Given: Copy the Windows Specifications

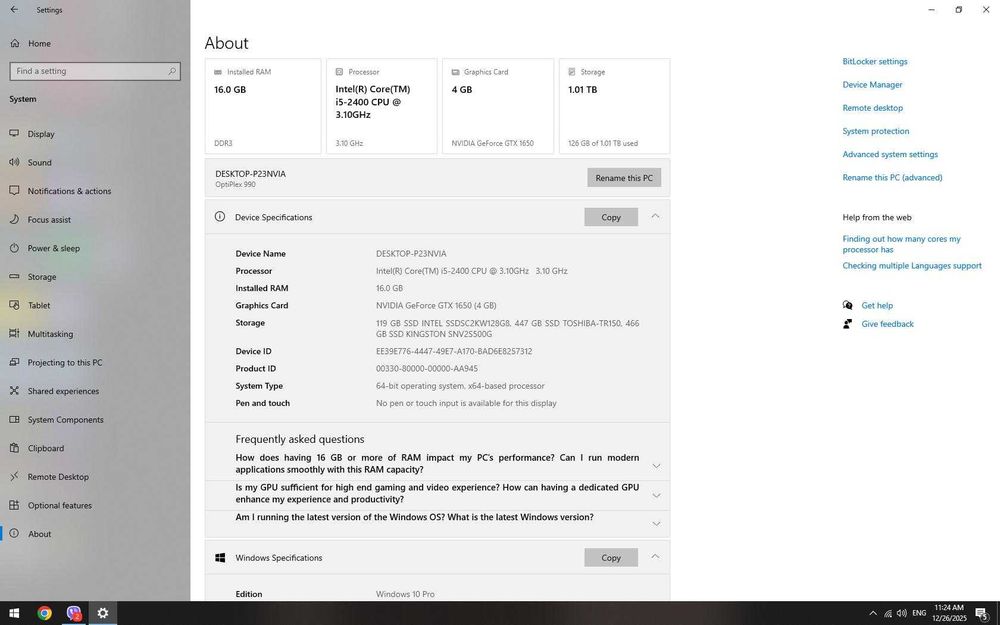Looking at the screenshot, I should [x=610, y=557].
